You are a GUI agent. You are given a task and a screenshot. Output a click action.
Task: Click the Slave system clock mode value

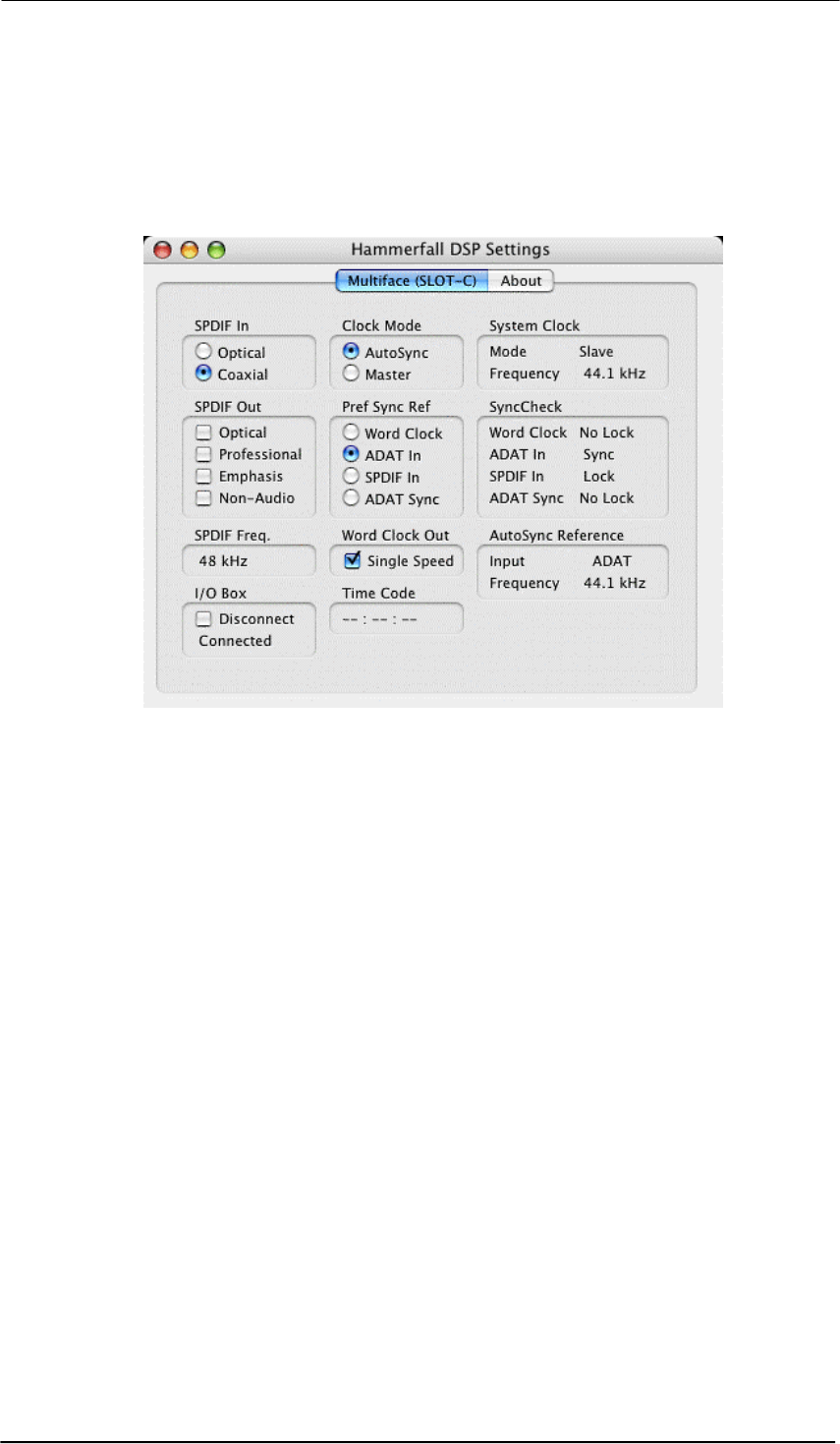point(596,352)
